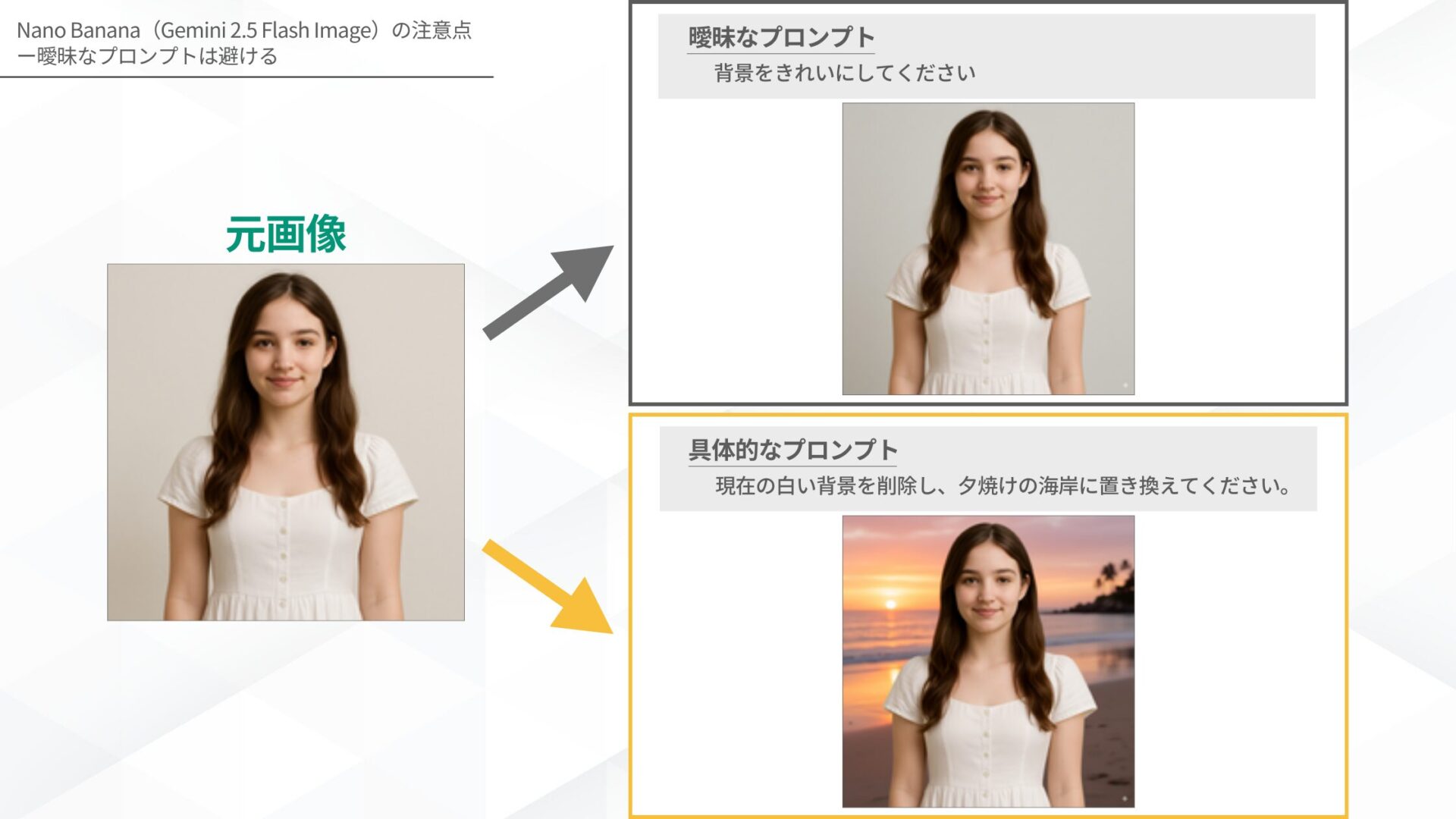Select the sunset beach result image
Image resolution: width=1456 pixels, height=819 pixels.
point(987,661)
